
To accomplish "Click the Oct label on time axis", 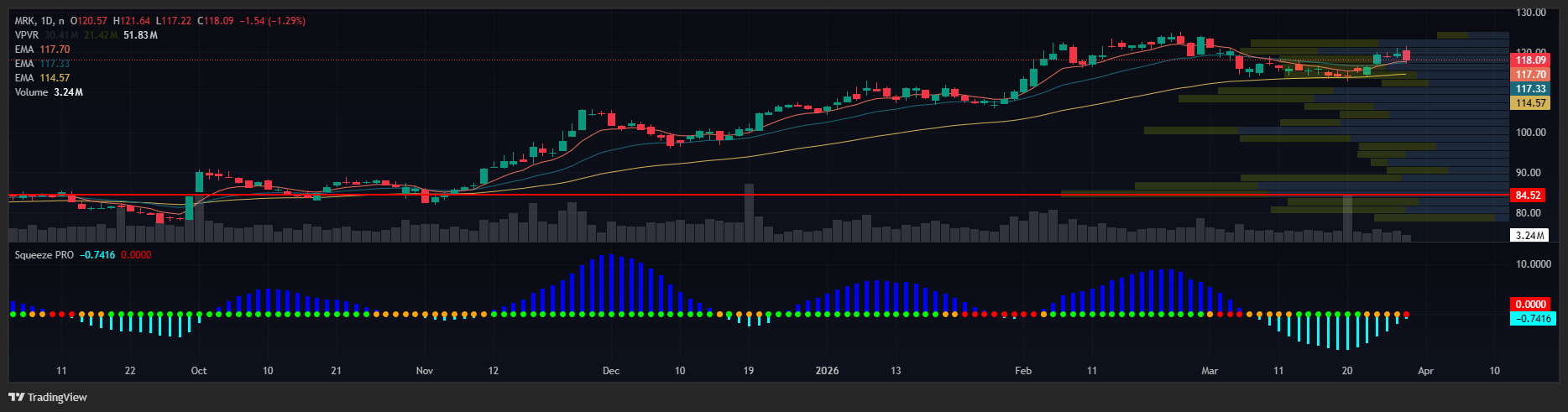I will click(199, 371).
